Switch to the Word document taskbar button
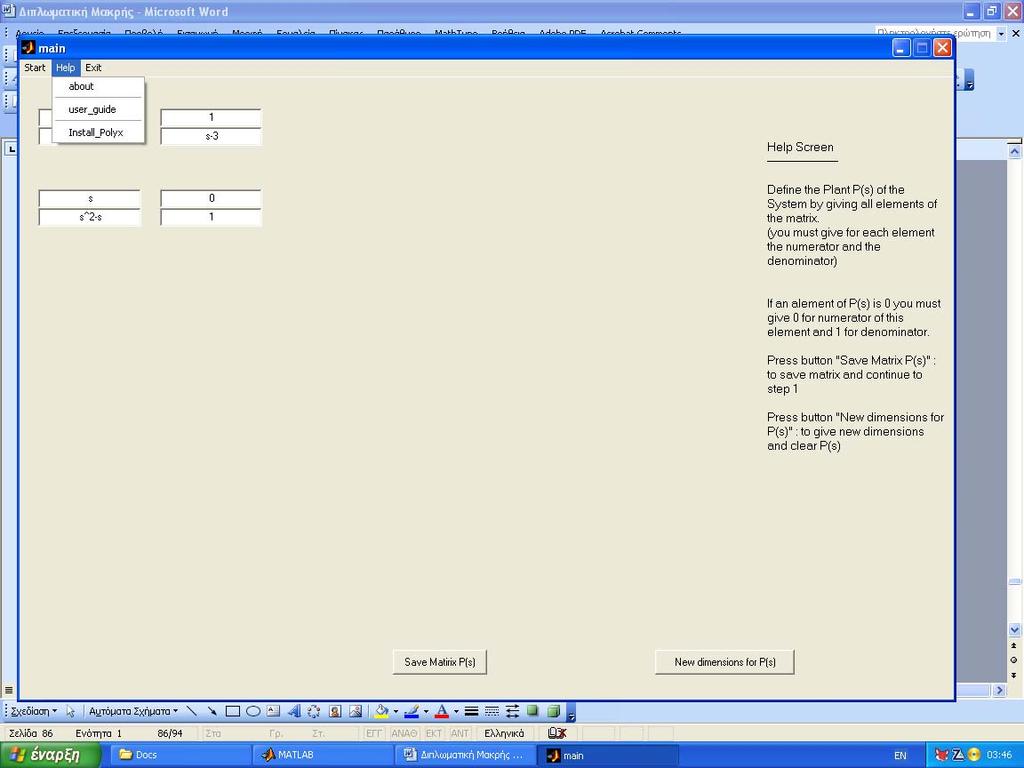 pyautogui.click(x=464, y=755)
